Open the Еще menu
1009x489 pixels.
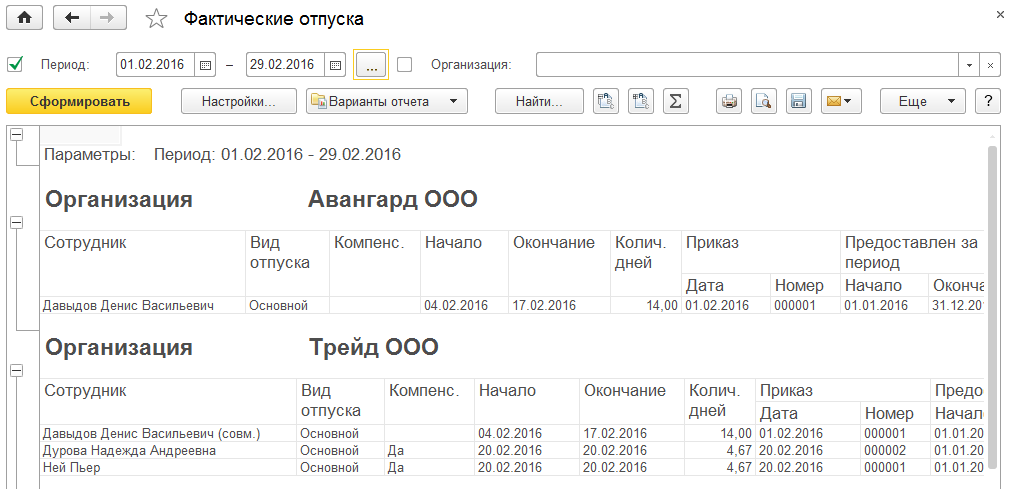coord(922,101)
